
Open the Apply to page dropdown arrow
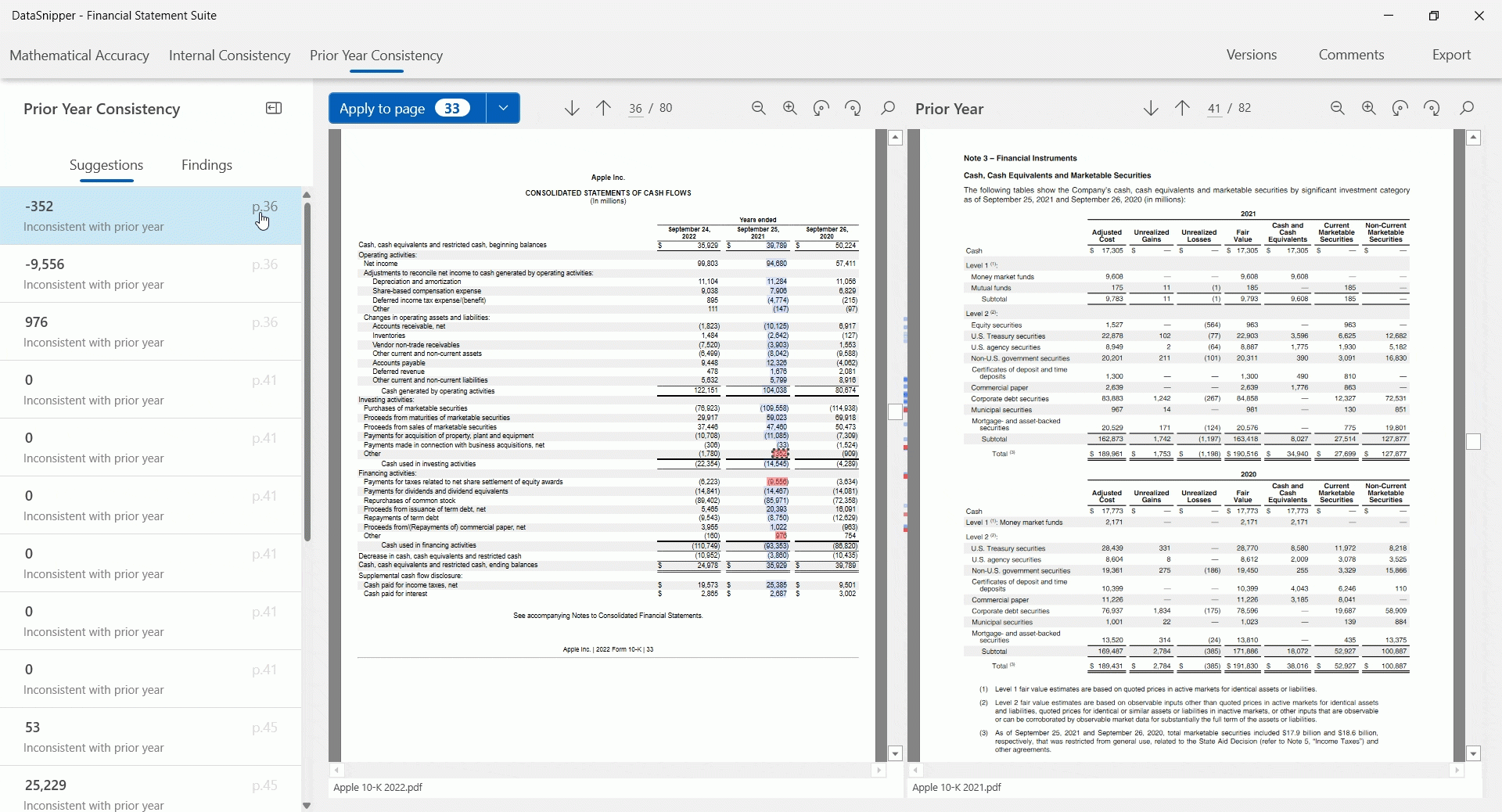point(503,108)
